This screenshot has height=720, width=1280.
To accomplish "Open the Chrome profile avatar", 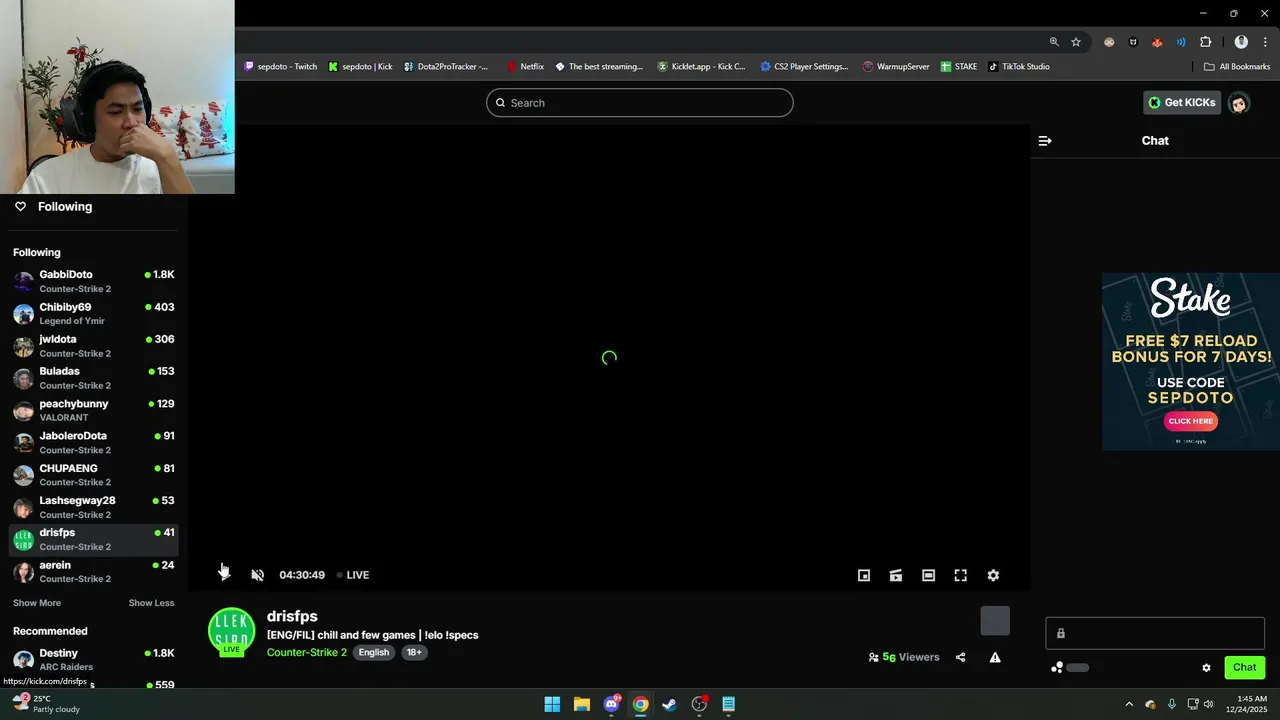I will click(x=1241, y=42).
